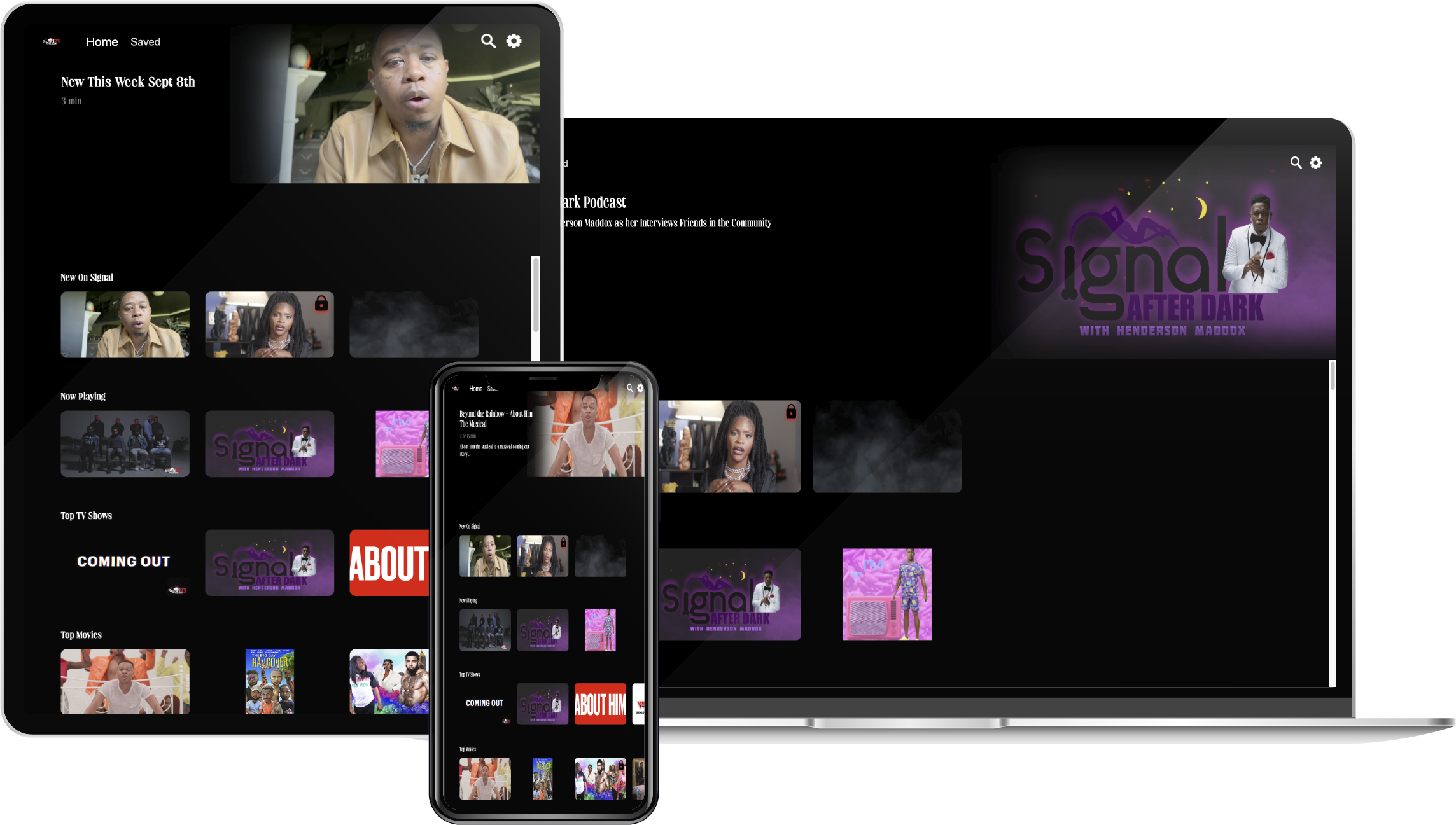
Task: Click lock icon on tablet's locked video
Action: [x=321, y=303]
